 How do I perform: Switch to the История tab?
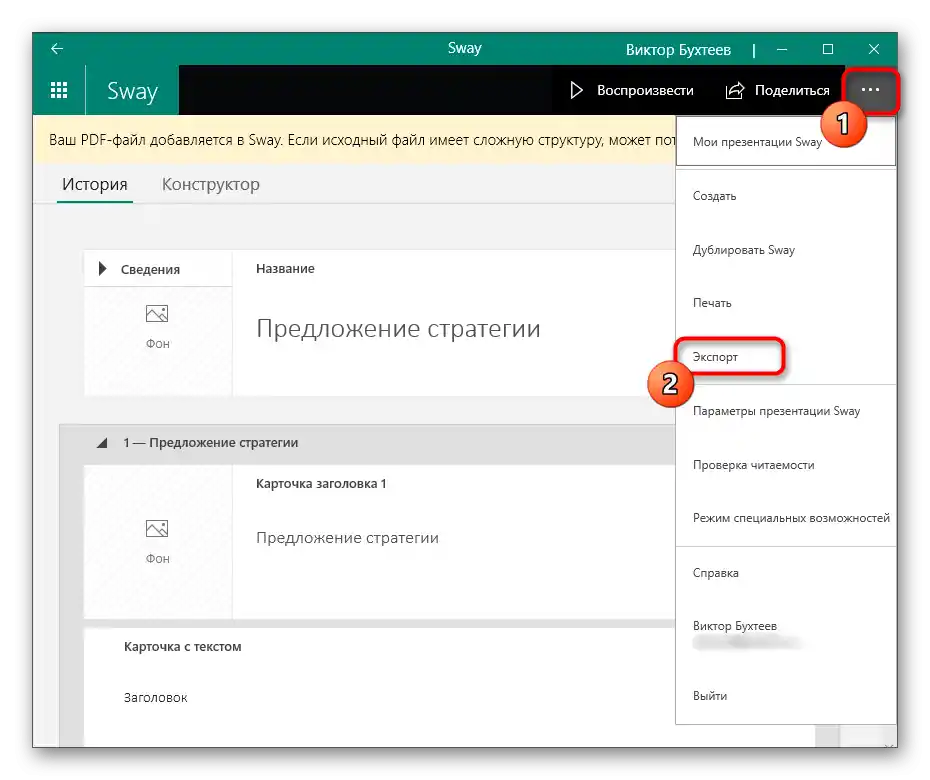[x=95, y=184]
